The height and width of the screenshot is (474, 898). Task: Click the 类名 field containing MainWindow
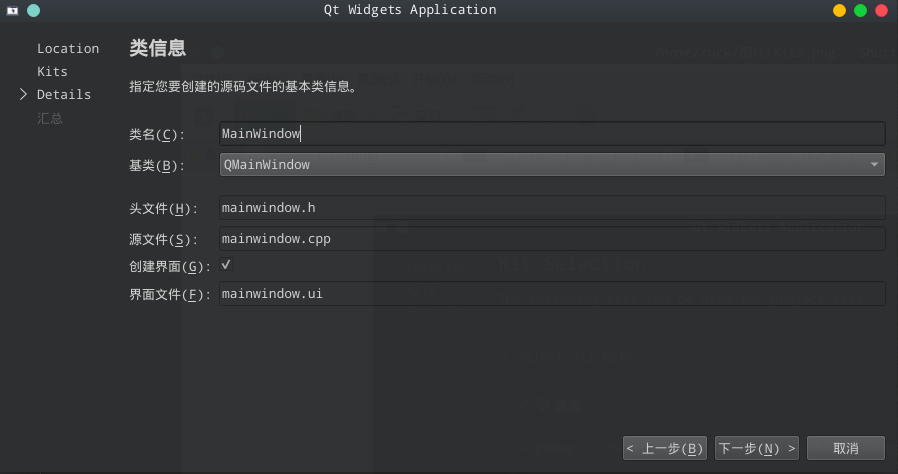pos(552,133)
